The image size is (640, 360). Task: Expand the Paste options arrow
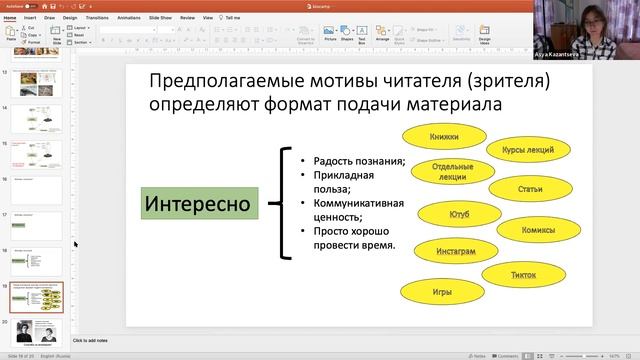tap(17, 31)
